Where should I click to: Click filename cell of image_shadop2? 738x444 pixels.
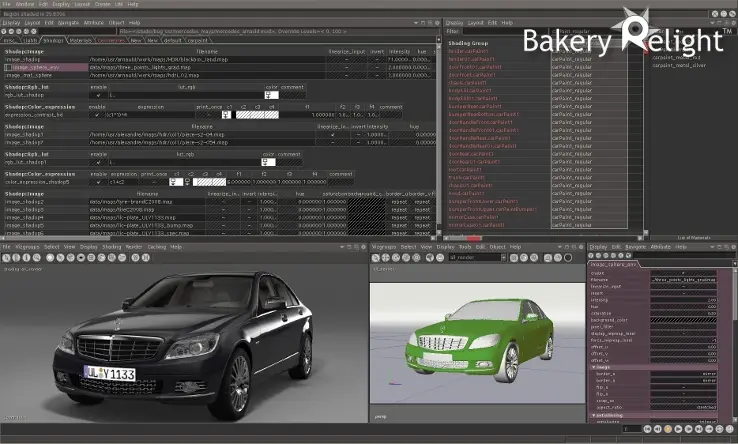147,202
